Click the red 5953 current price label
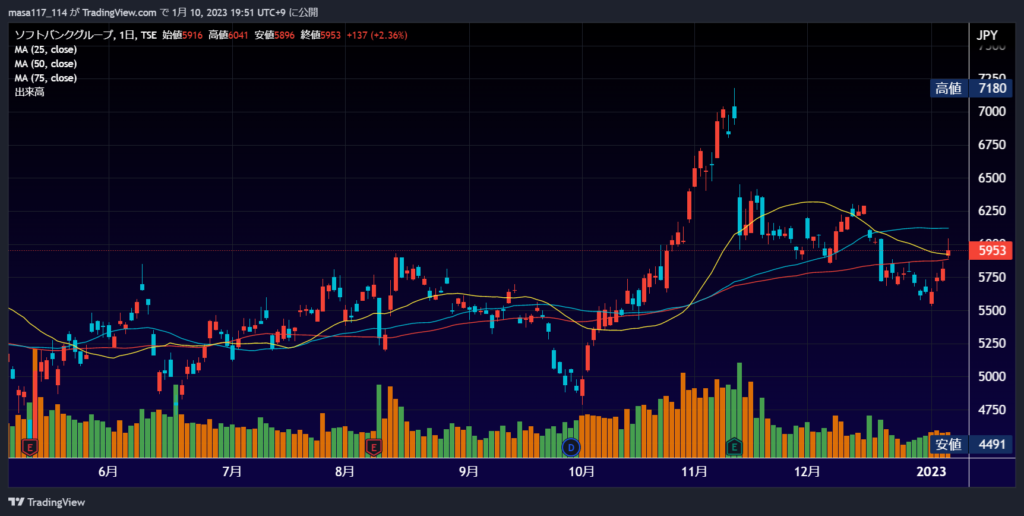 992,250
